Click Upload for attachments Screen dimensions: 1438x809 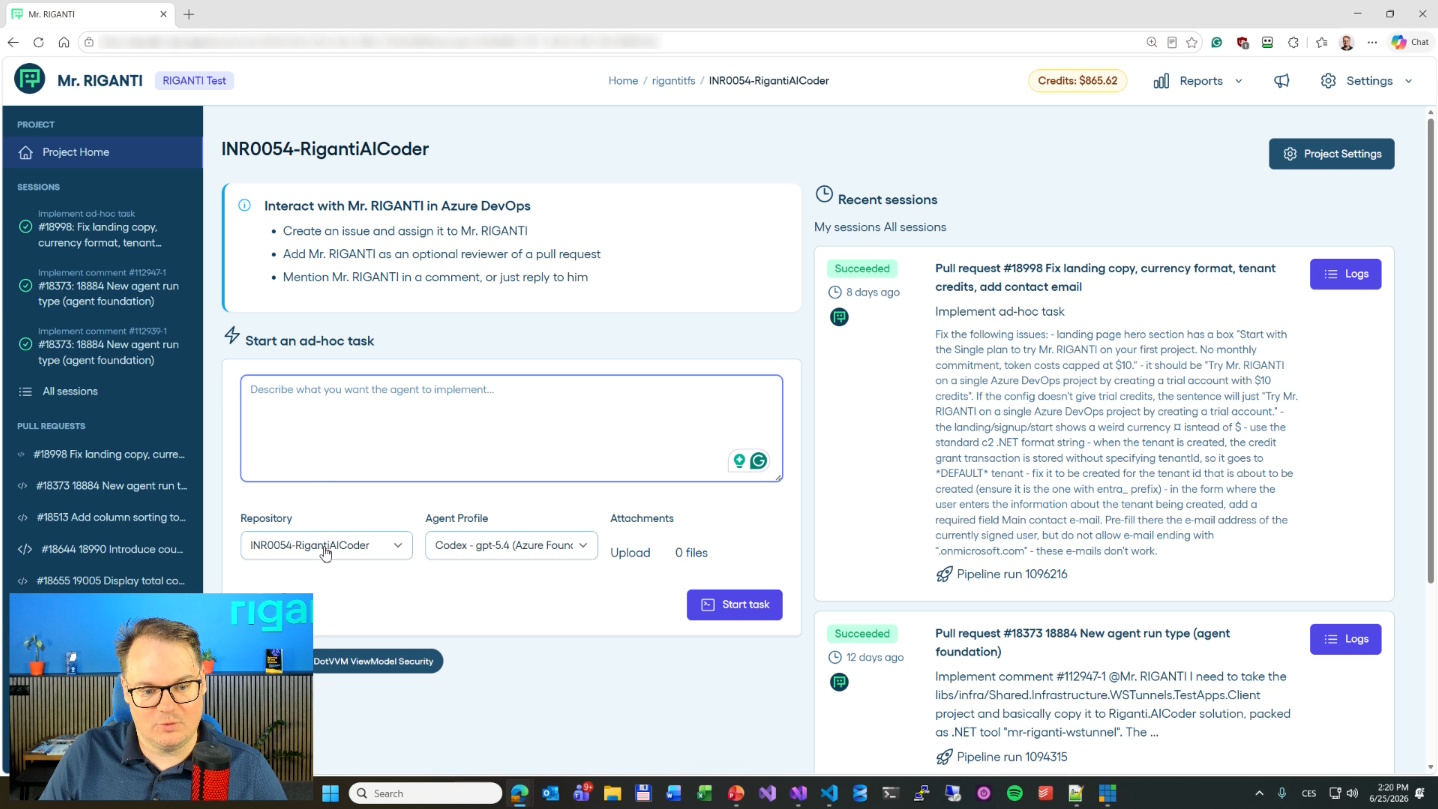coord(630,552)
